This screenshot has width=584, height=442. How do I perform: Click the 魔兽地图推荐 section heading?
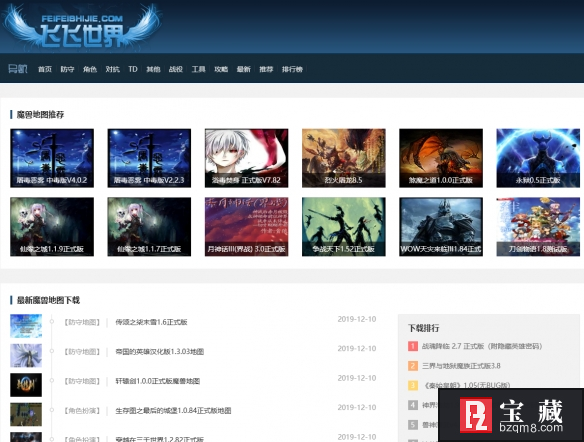40,114
